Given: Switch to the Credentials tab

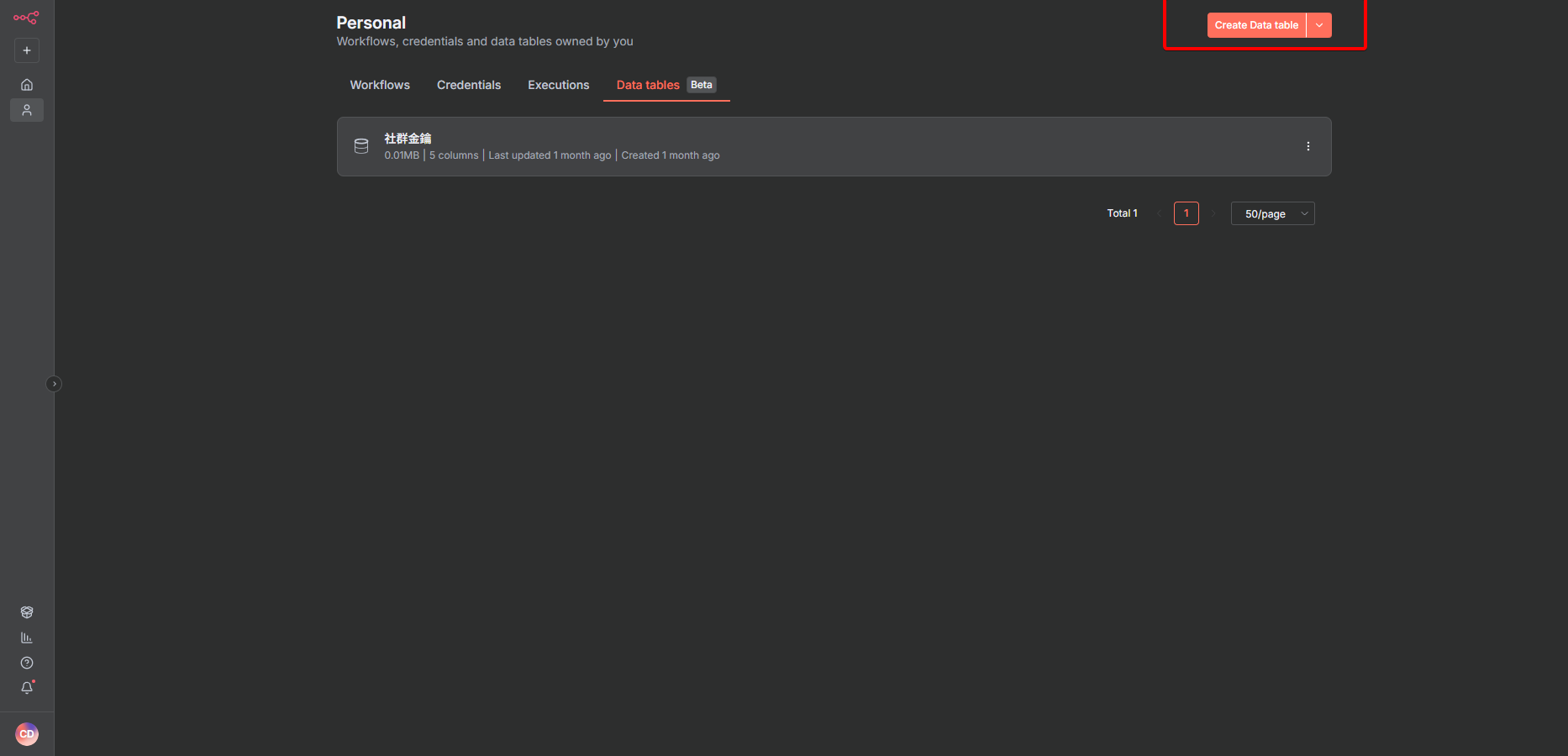Looking at the screenshot, I should 469,85.
